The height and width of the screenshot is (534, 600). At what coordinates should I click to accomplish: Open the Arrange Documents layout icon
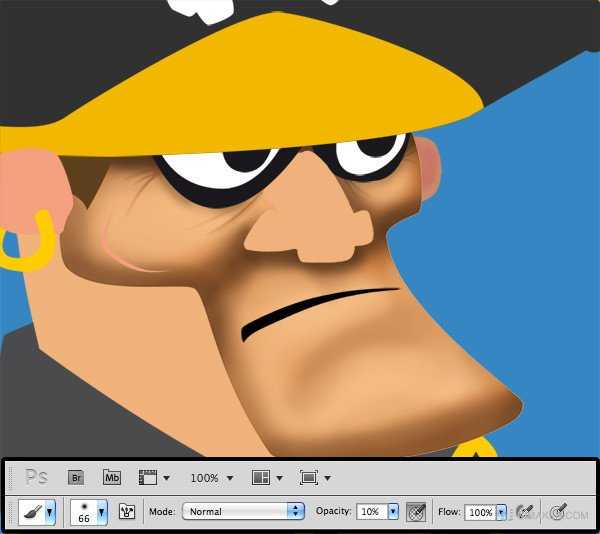[264, 478]
